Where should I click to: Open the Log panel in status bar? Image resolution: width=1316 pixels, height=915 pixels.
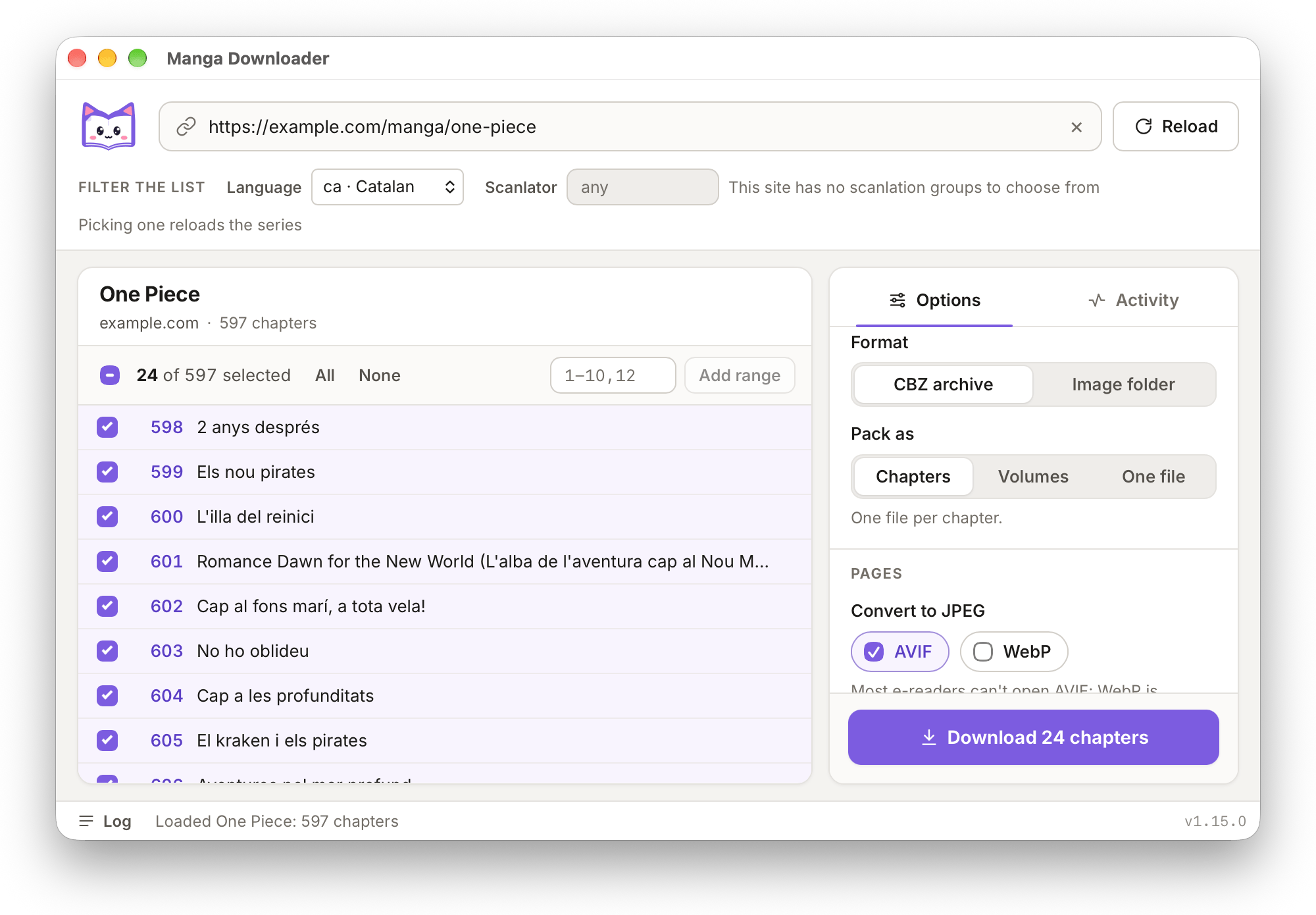tap(105, 821)
